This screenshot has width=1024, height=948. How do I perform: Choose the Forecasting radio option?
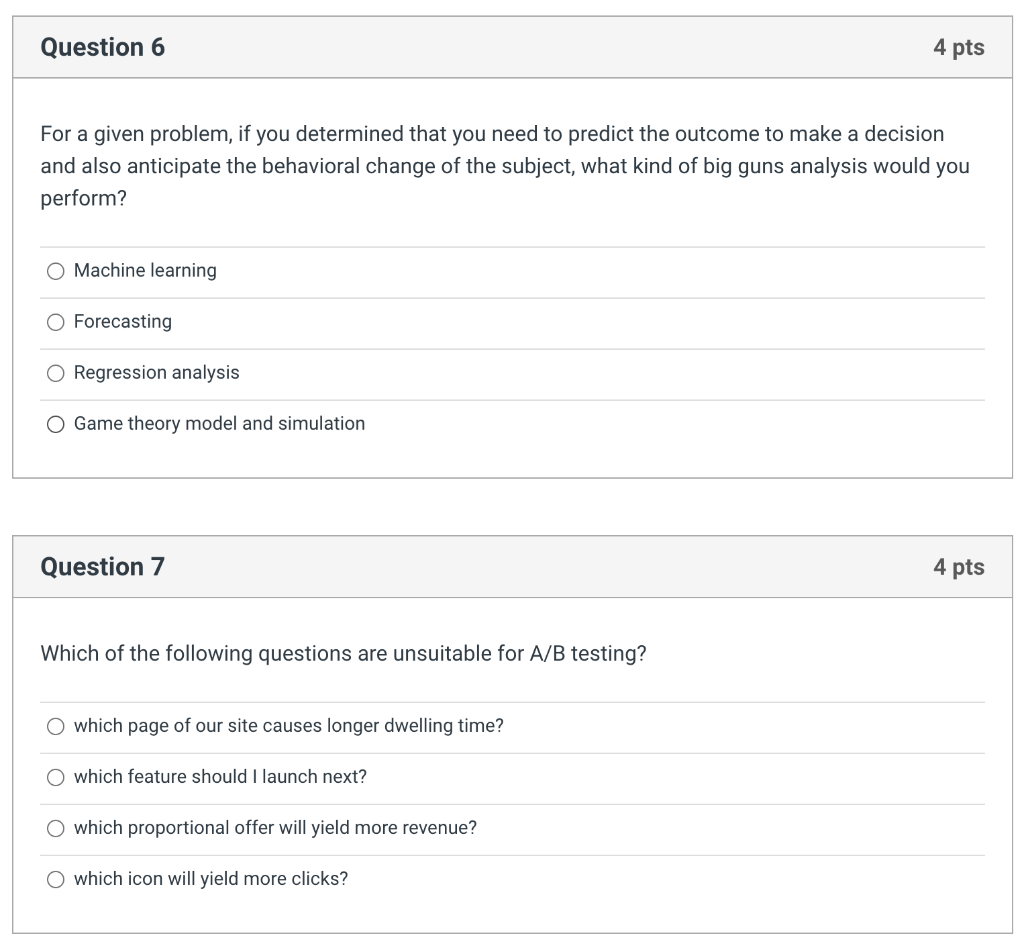pyautogui.click(x=56, y=322)
